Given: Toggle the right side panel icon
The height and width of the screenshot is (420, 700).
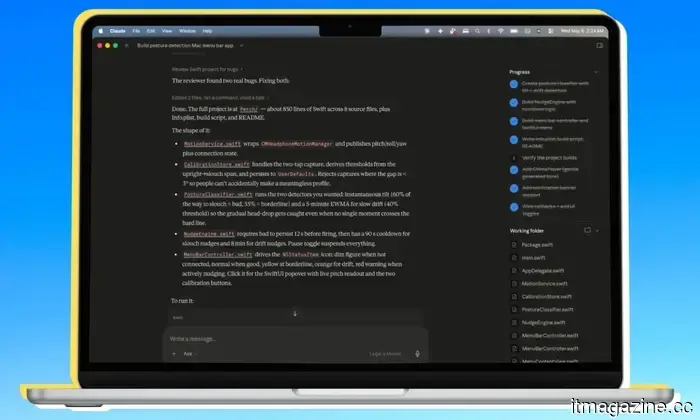Looking at the screenshot, I should coord(600,46).
